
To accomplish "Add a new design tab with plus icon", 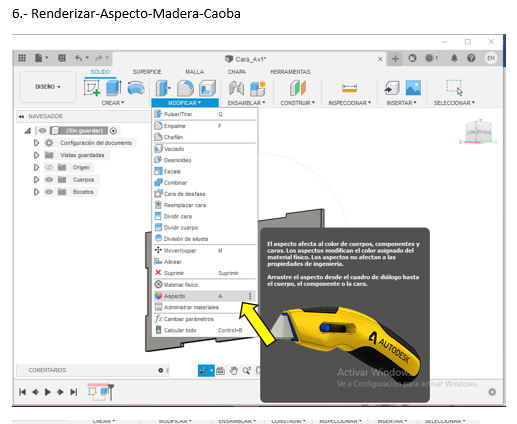I will [395, 59].
